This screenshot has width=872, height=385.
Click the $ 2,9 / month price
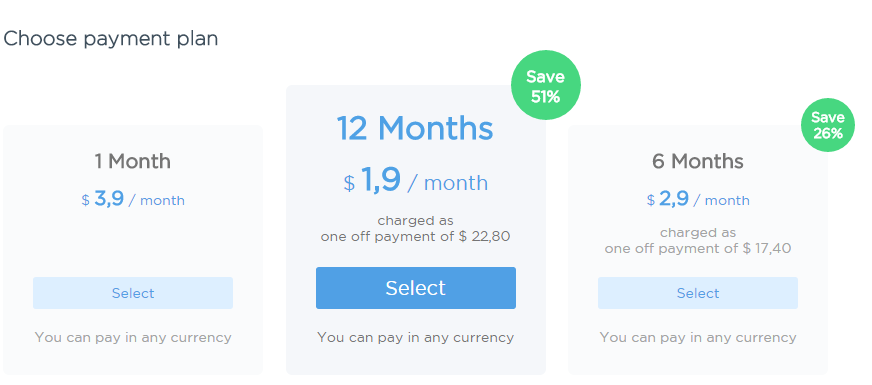(x=698, y=199)
